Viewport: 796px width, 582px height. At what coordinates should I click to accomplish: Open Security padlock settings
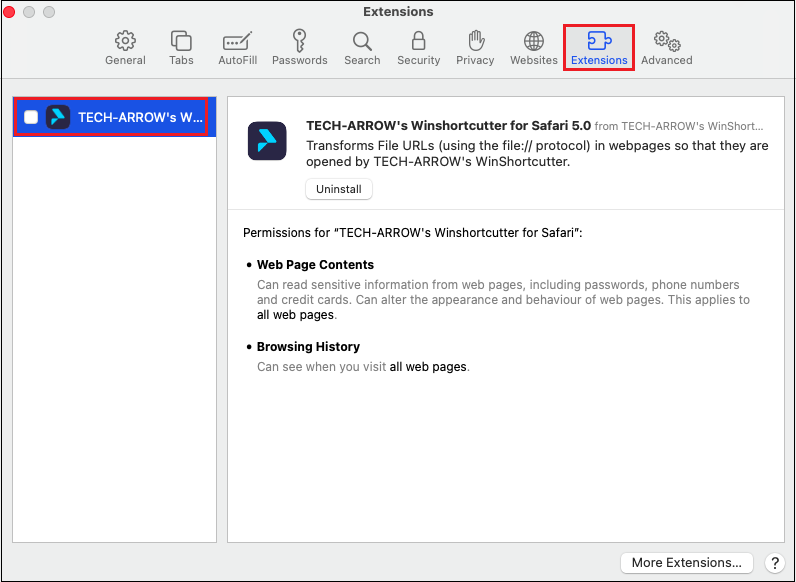(x=418, y=48)
